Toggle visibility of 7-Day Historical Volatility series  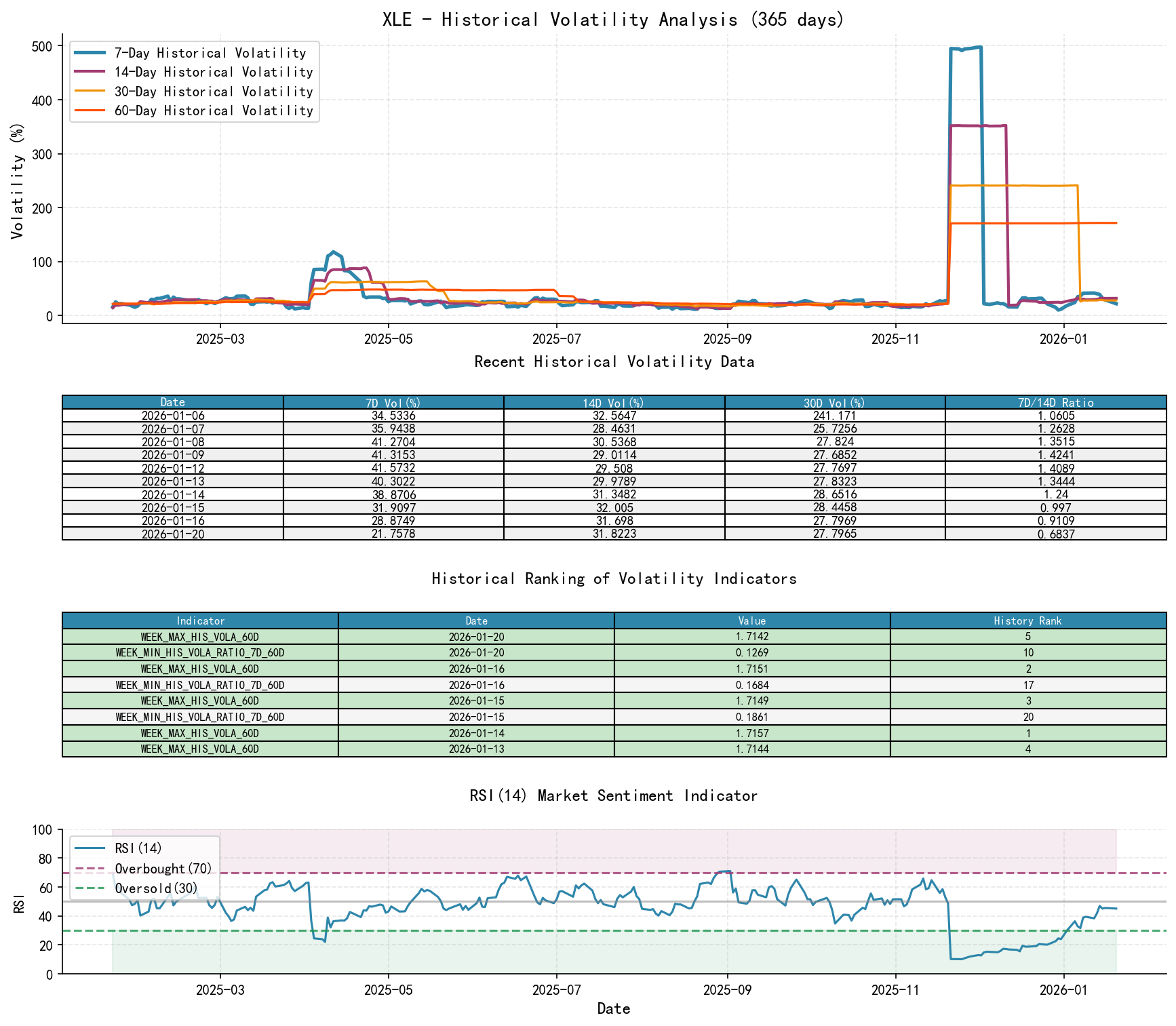(x=91, y=53)
